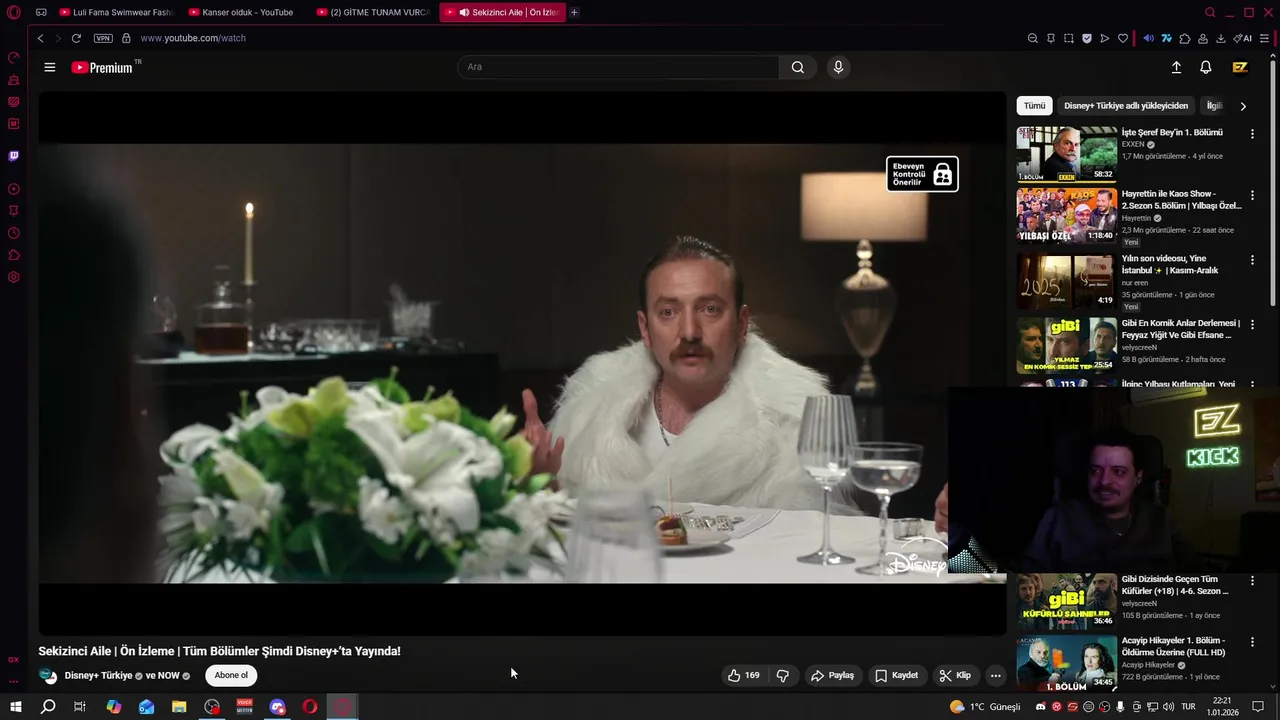Open Acayip Hikayeler 1. Bölüm thumbnail
Image resolution: width=1280 pixels, height=720 pixels.
1067,664
